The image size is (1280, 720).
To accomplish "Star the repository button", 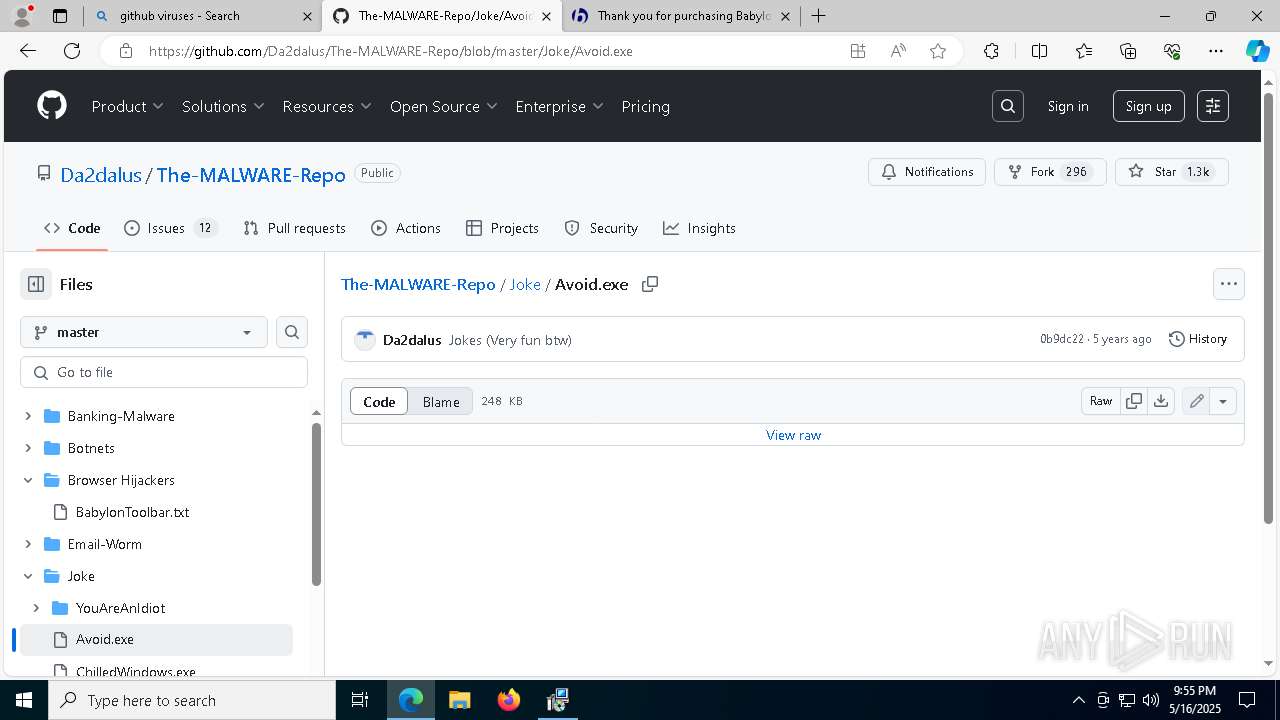I will (1171, 172).
